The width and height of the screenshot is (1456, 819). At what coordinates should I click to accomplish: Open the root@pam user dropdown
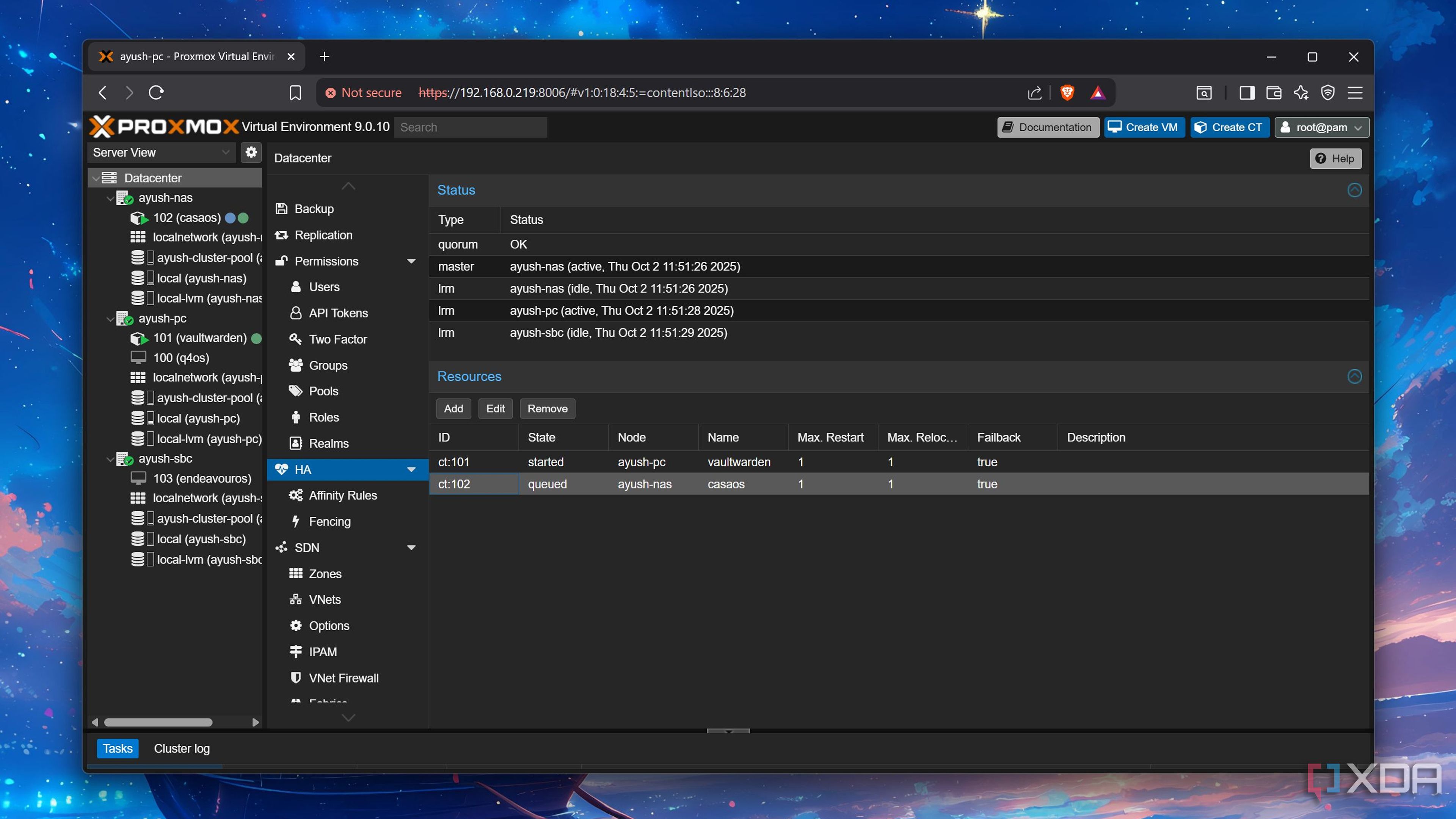pyautogui.click(x=1322, y=127)
